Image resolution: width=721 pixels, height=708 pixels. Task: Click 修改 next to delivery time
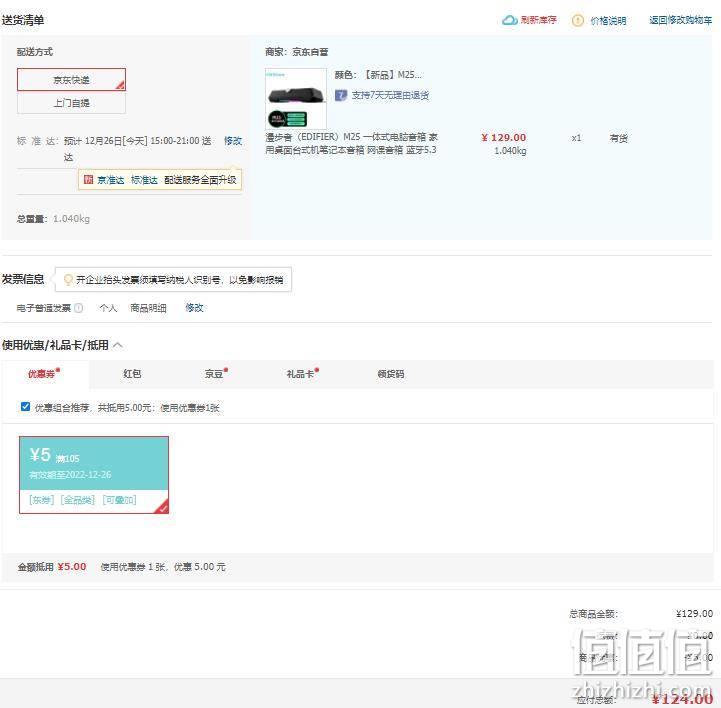point(233,141)
